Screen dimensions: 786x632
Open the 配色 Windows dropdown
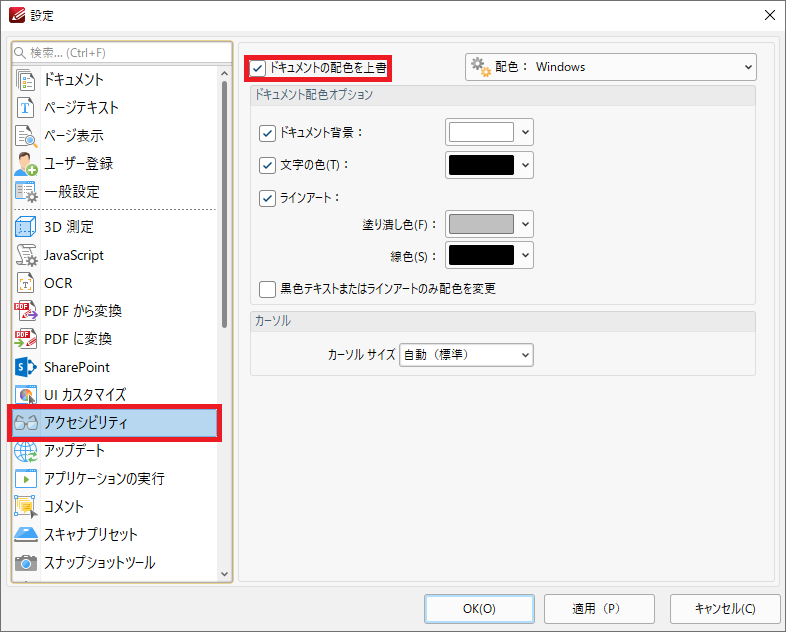(611, 67)
